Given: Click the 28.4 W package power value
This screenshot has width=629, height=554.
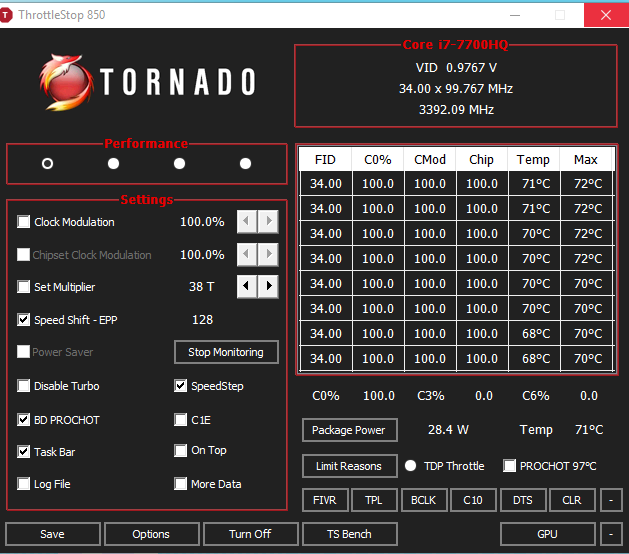Looking at the screenshot, I should click(x=448, y=430).
